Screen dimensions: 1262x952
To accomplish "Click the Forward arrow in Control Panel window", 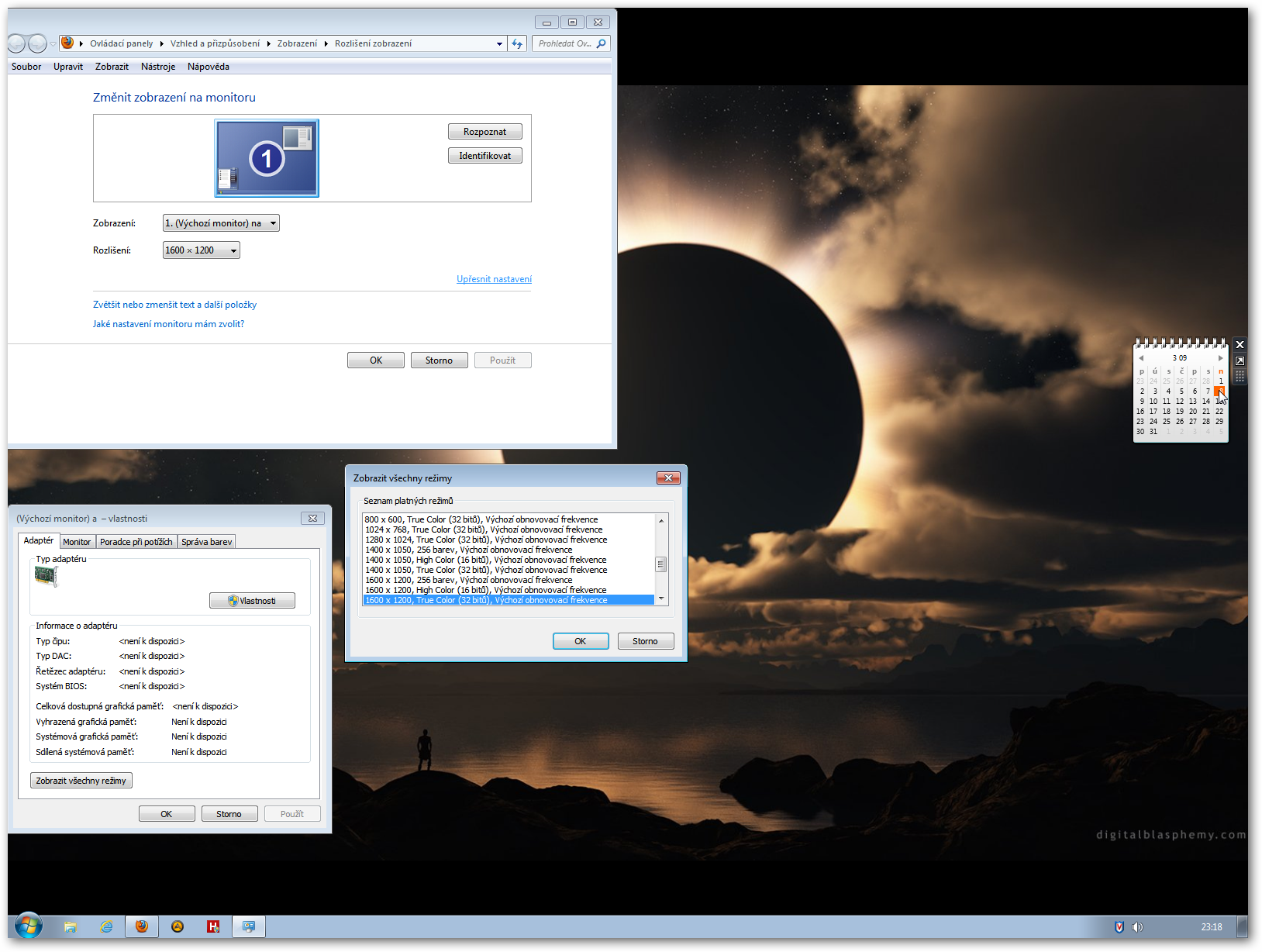I will (x=36, y=43).
